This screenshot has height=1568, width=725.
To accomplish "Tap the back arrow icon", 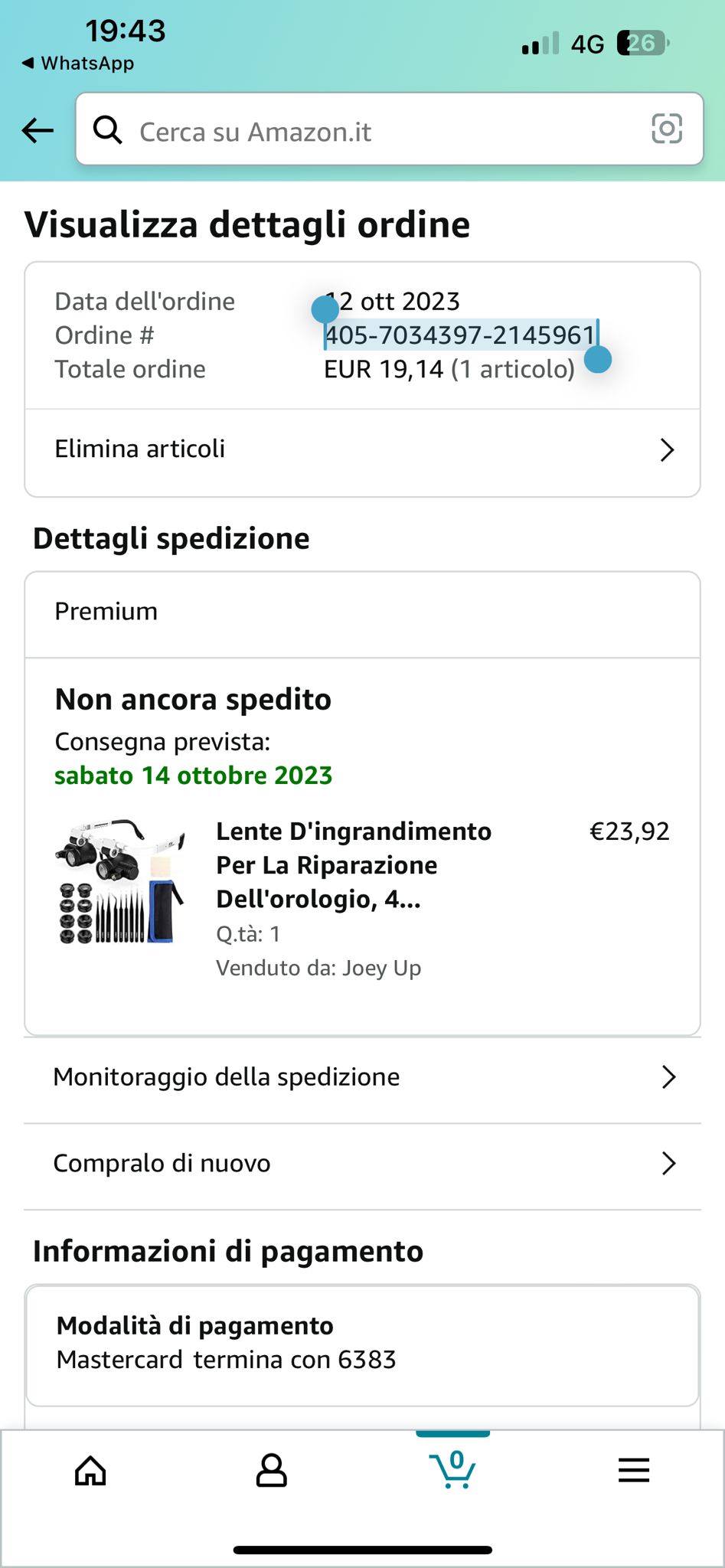I will click(x=38, y=130).
